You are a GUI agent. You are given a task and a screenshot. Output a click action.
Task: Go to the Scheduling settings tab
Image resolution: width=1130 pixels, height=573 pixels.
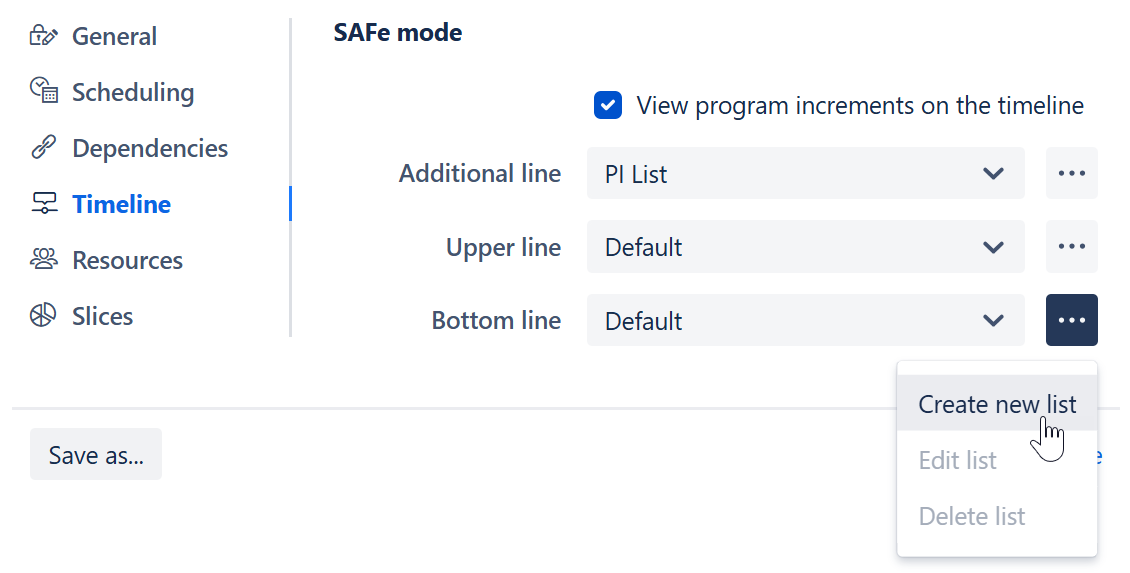click(133, 92)
